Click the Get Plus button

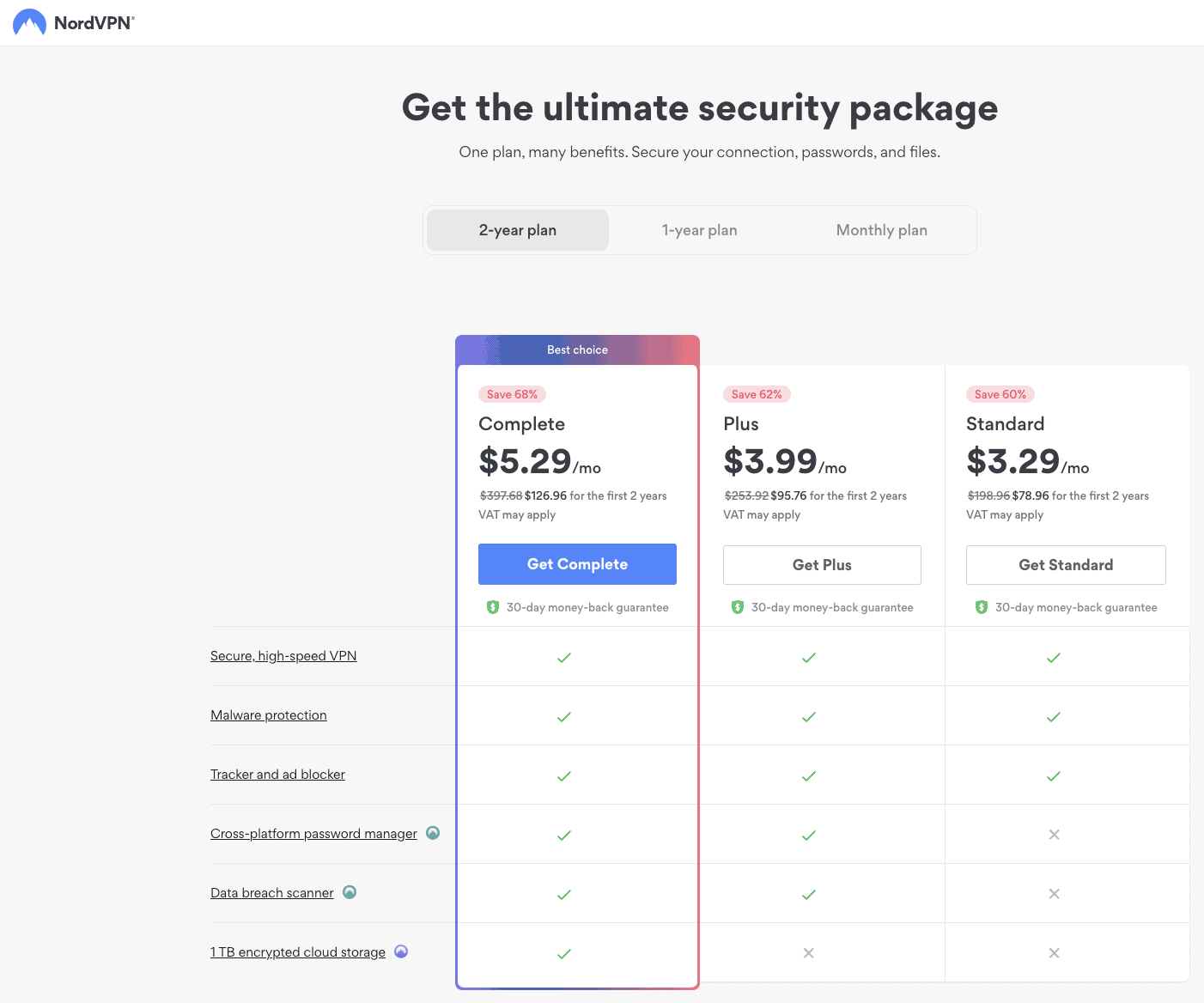coord(821,564)
